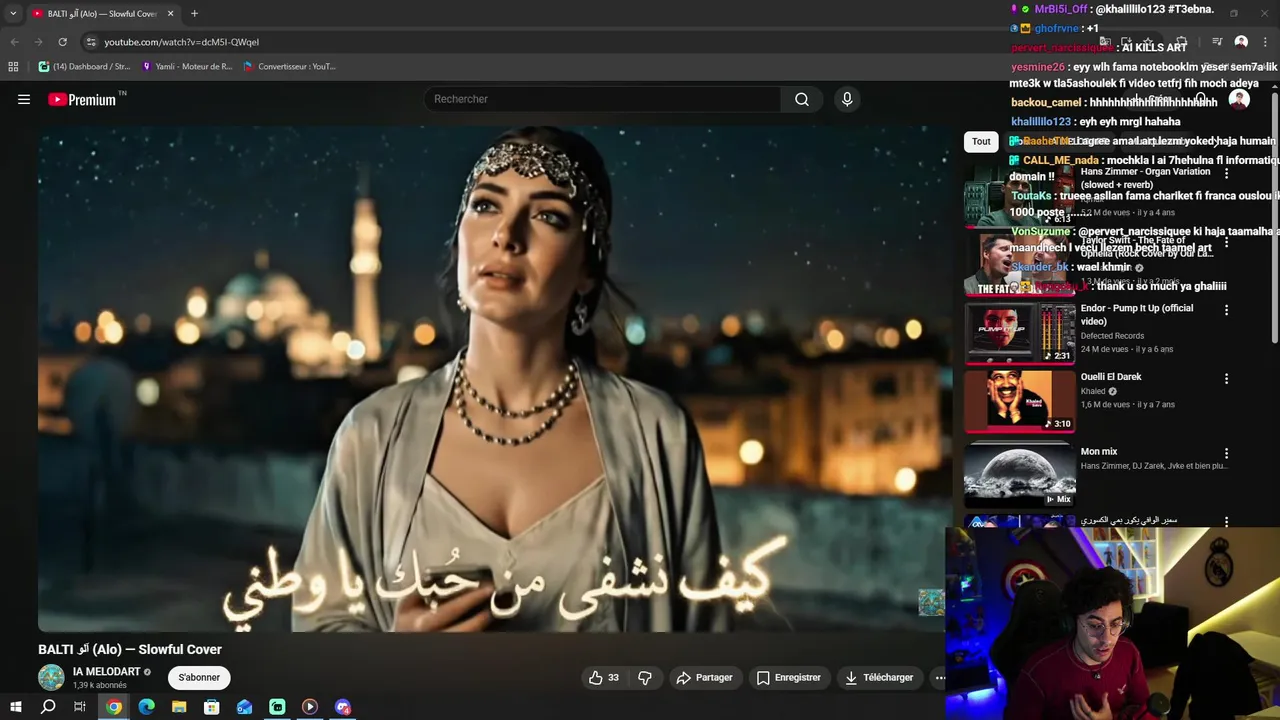Screen dimensions: 1280x720
Task: Open options menu for Mon mix
Action: click(1226, 454)
